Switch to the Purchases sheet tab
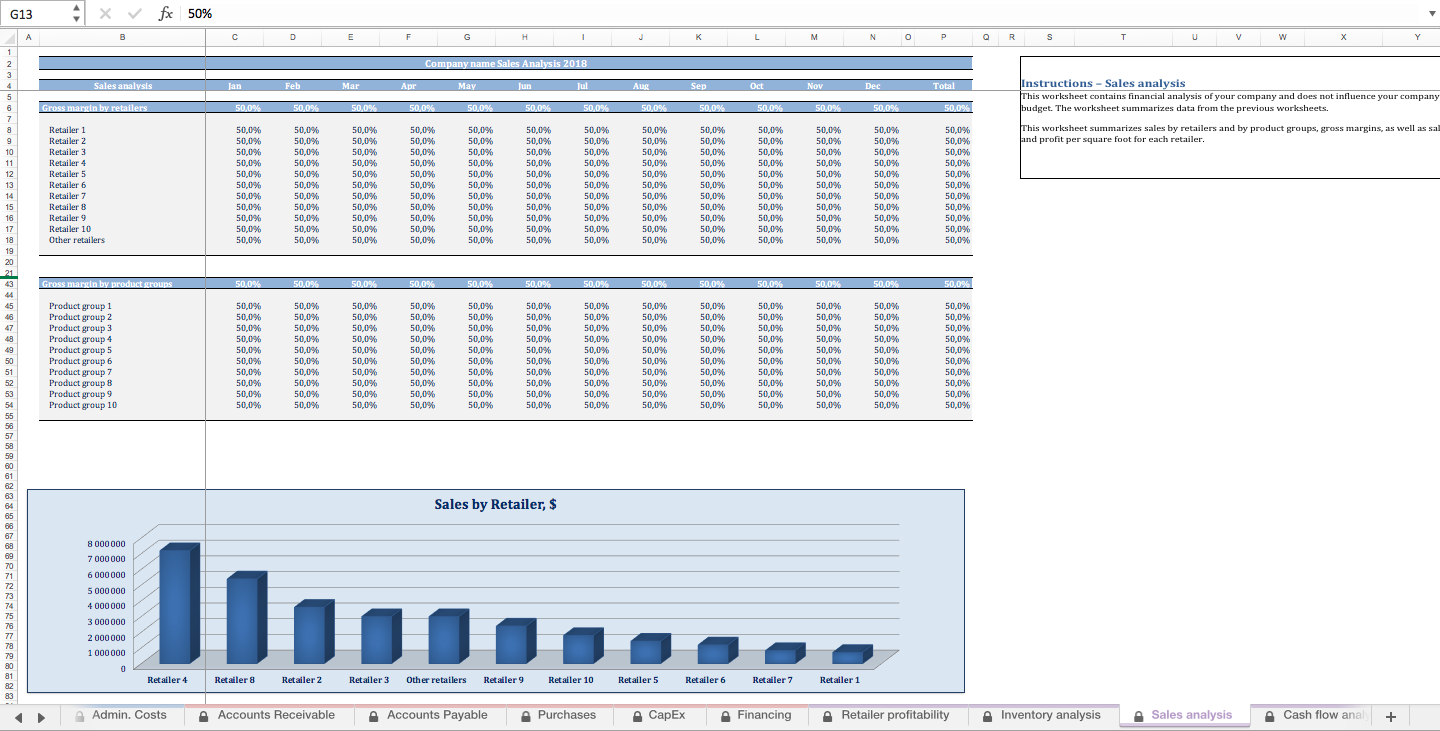Viewport: 1440px width, 731px height. (x=558, y=715)
